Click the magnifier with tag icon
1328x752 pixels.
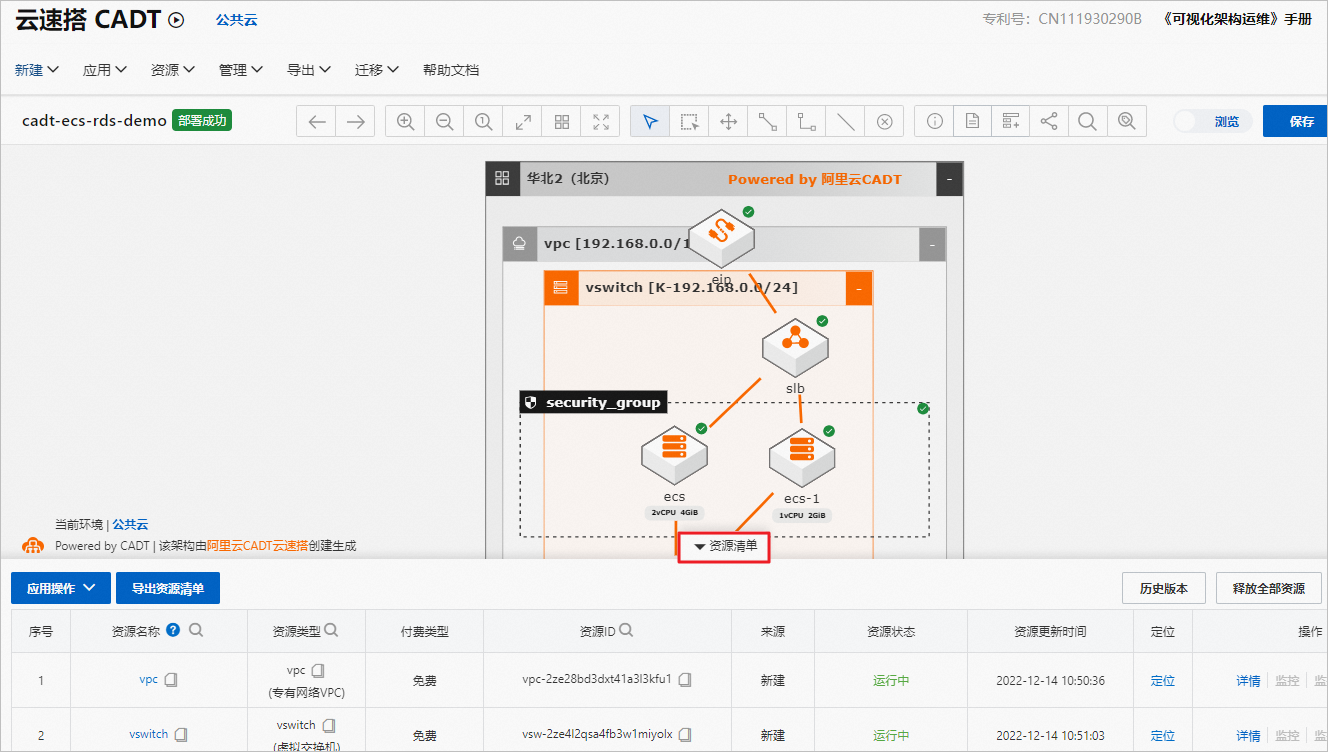pyautogui.click(x=1126, y=122)
